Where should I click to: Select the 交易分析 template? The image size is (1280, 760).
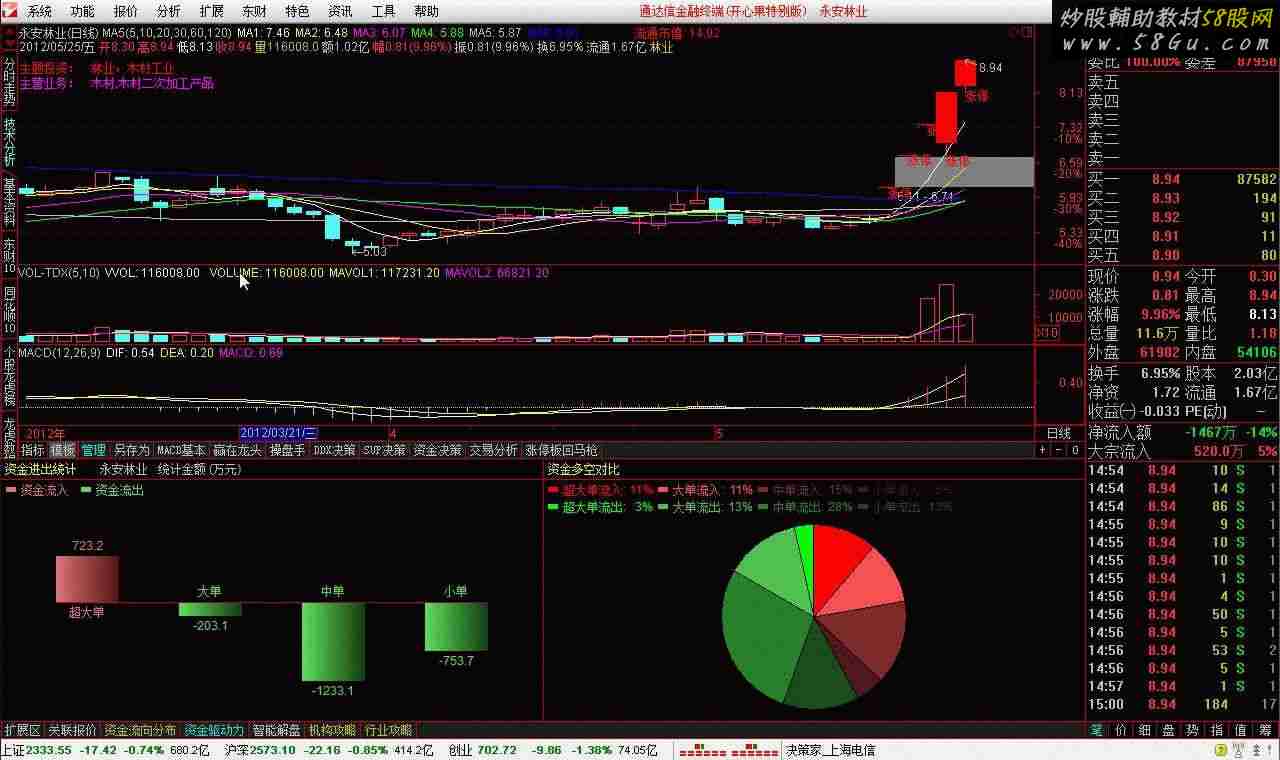coord(494,450)
